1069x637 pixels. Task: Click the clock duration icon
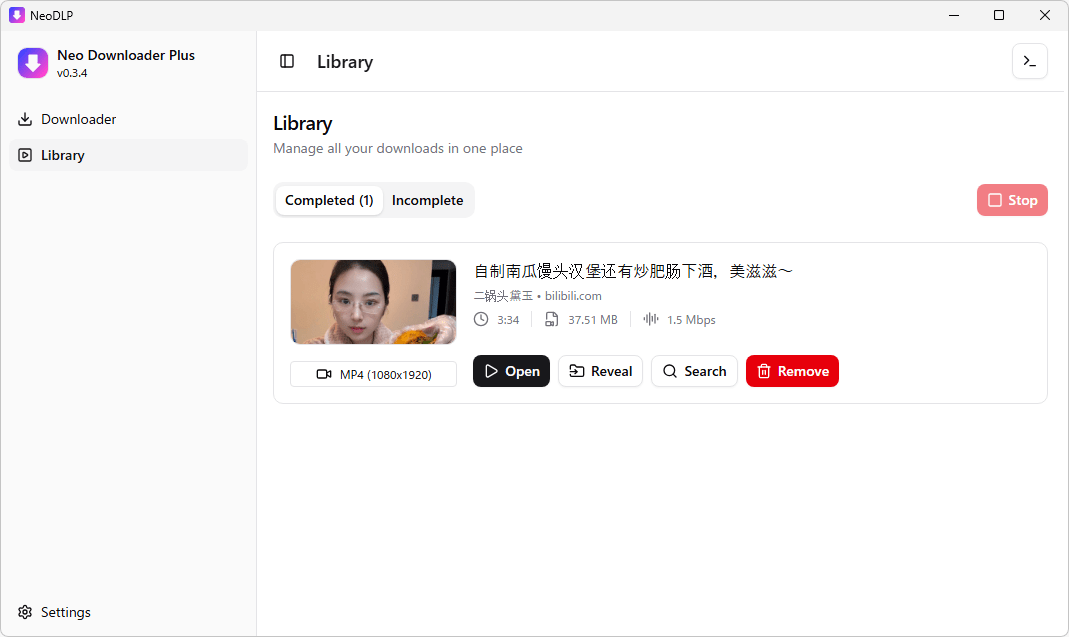point(481,320)
